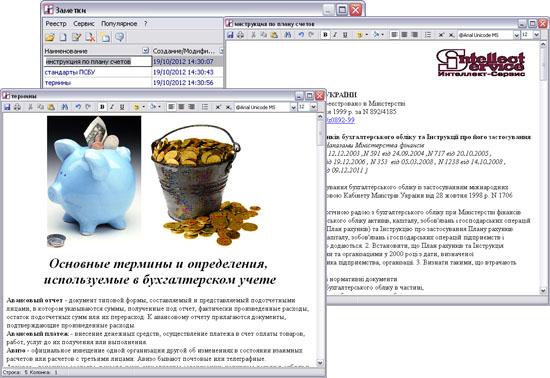
Task: Save the термины document with floppy icon
Action: pos(7,107)
